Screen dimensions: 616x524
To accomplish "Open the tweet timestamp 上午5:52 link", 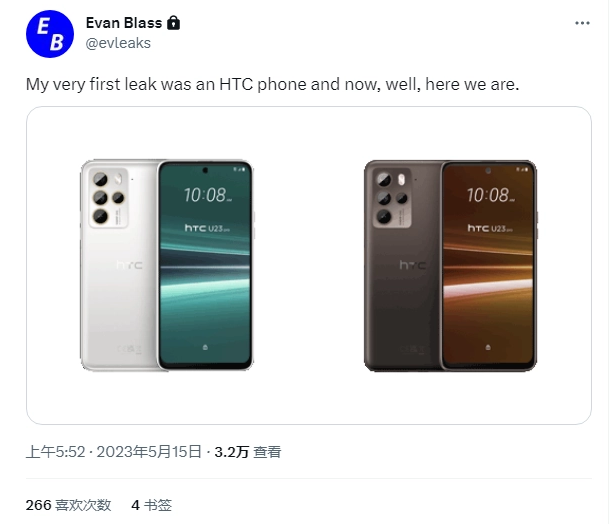I will (x=55, y=452).
